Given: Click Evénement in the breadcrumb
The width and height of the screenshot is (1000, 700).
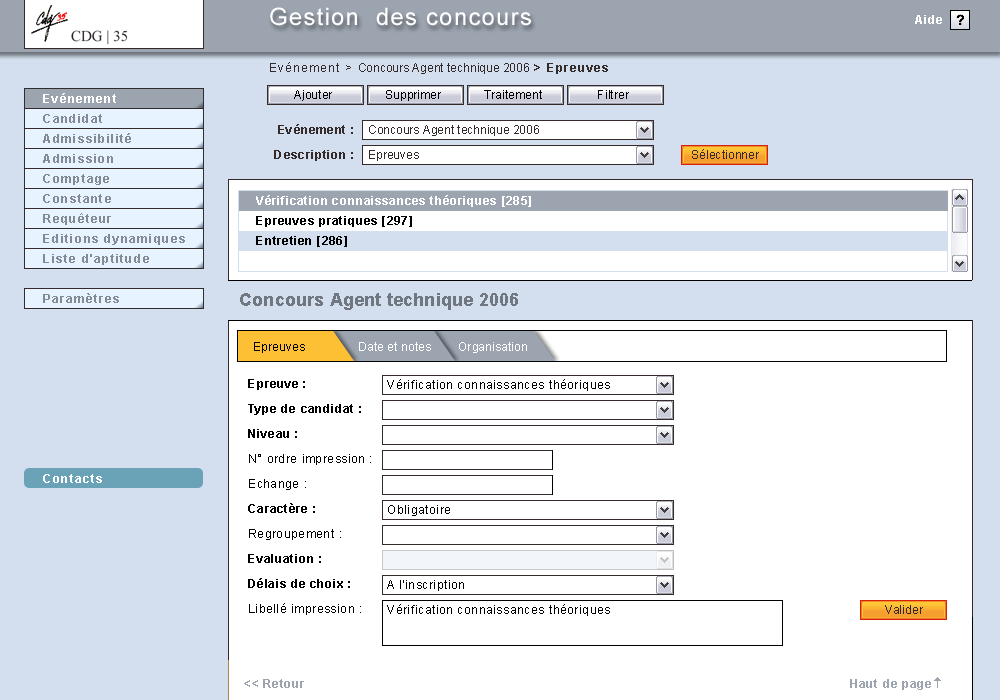Looking at the screenshot, I should tap(304, 68).
